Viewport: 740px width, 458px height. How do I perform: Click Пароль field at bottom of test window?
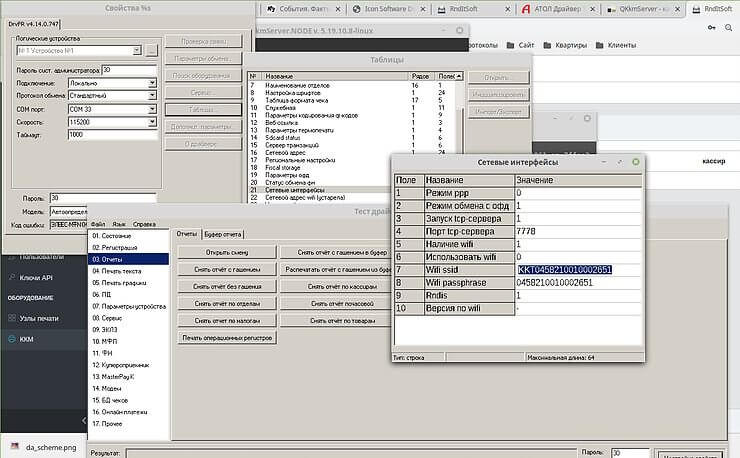(630, 453)
